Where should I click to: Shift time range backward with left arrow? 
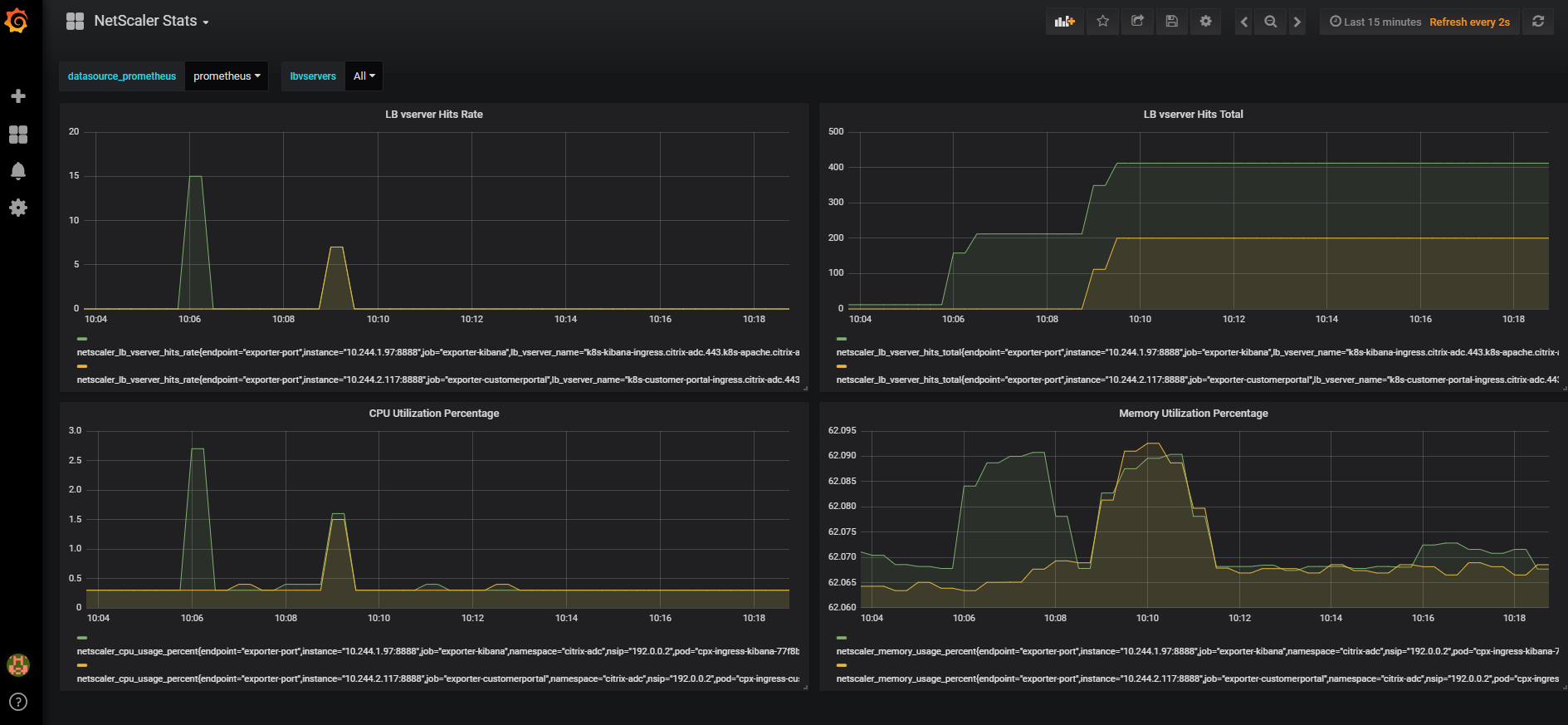[x=1243, y=22]
